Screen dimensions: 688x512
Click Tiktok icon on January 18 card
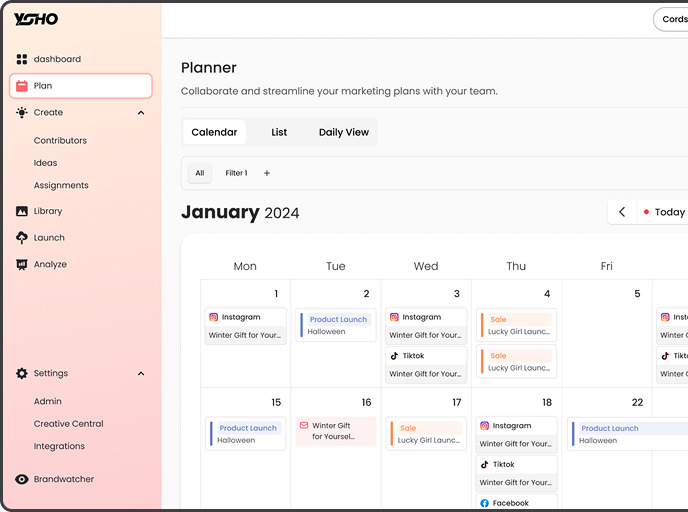point(484,464)
